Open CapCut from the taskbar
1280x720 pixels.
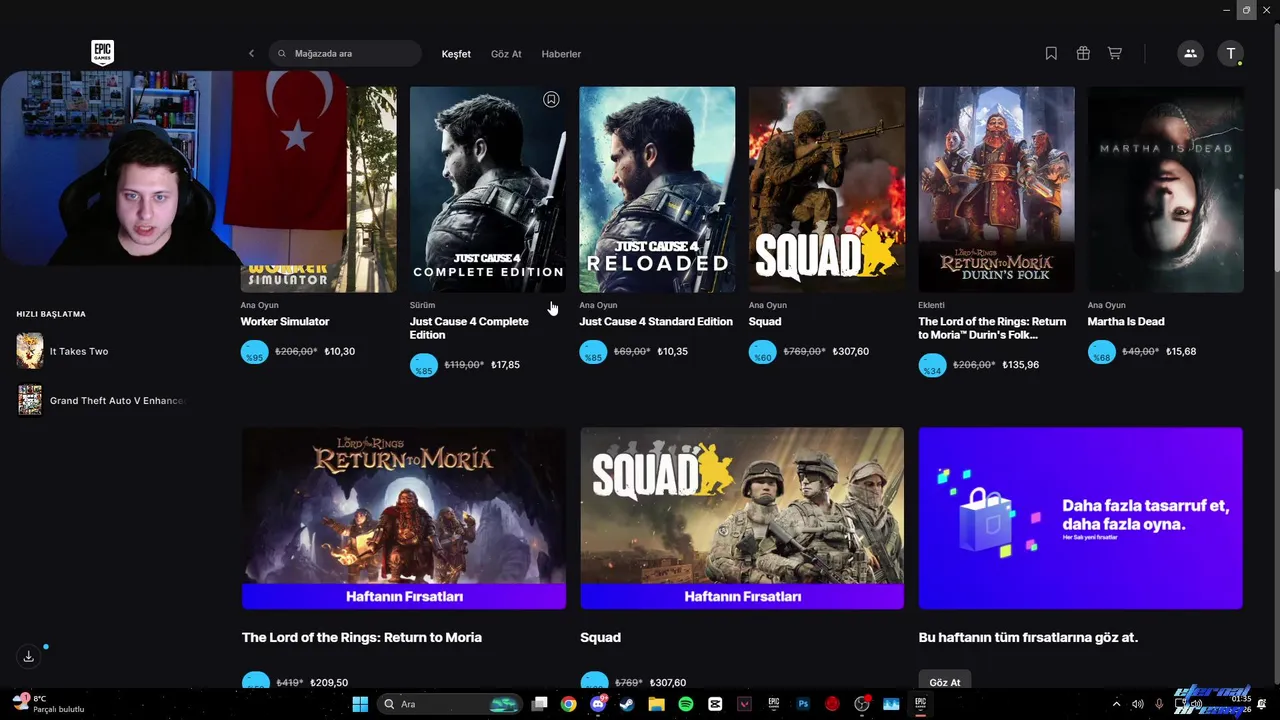715,704
